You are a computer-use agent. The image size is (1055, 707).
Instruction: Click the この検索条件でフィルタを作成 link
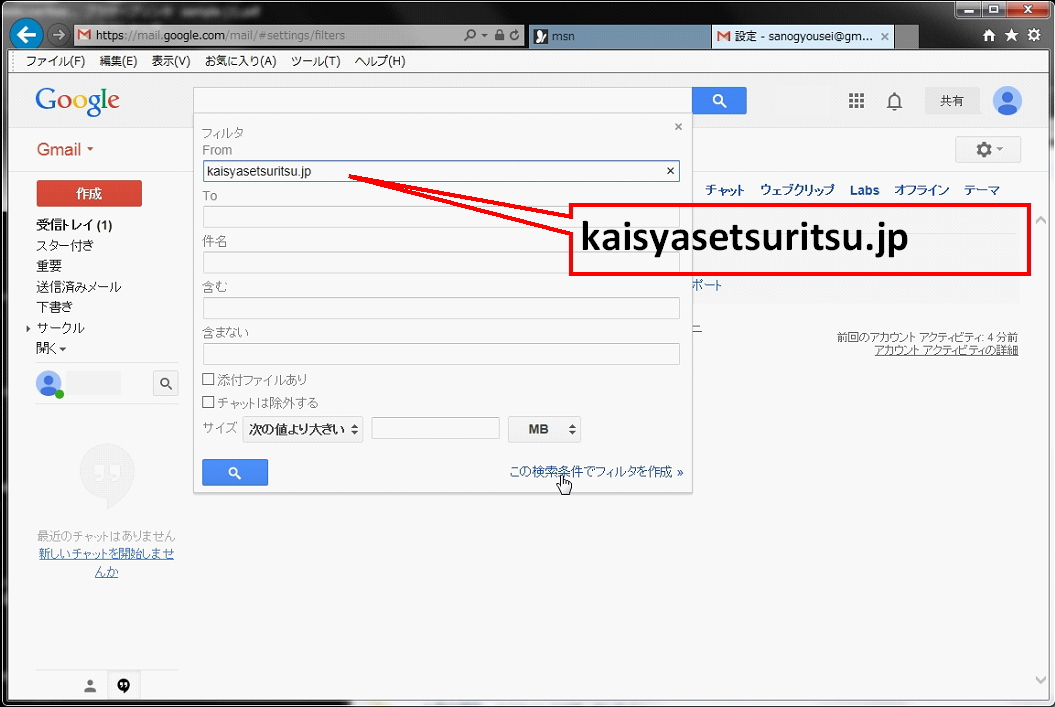coord(595,471)
